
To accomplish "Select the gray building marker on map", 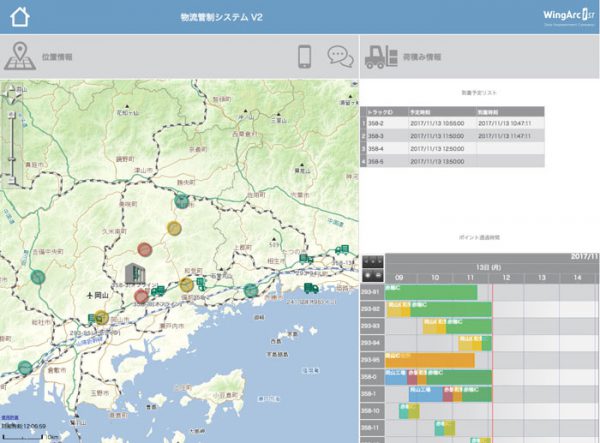I will point(134,274).
